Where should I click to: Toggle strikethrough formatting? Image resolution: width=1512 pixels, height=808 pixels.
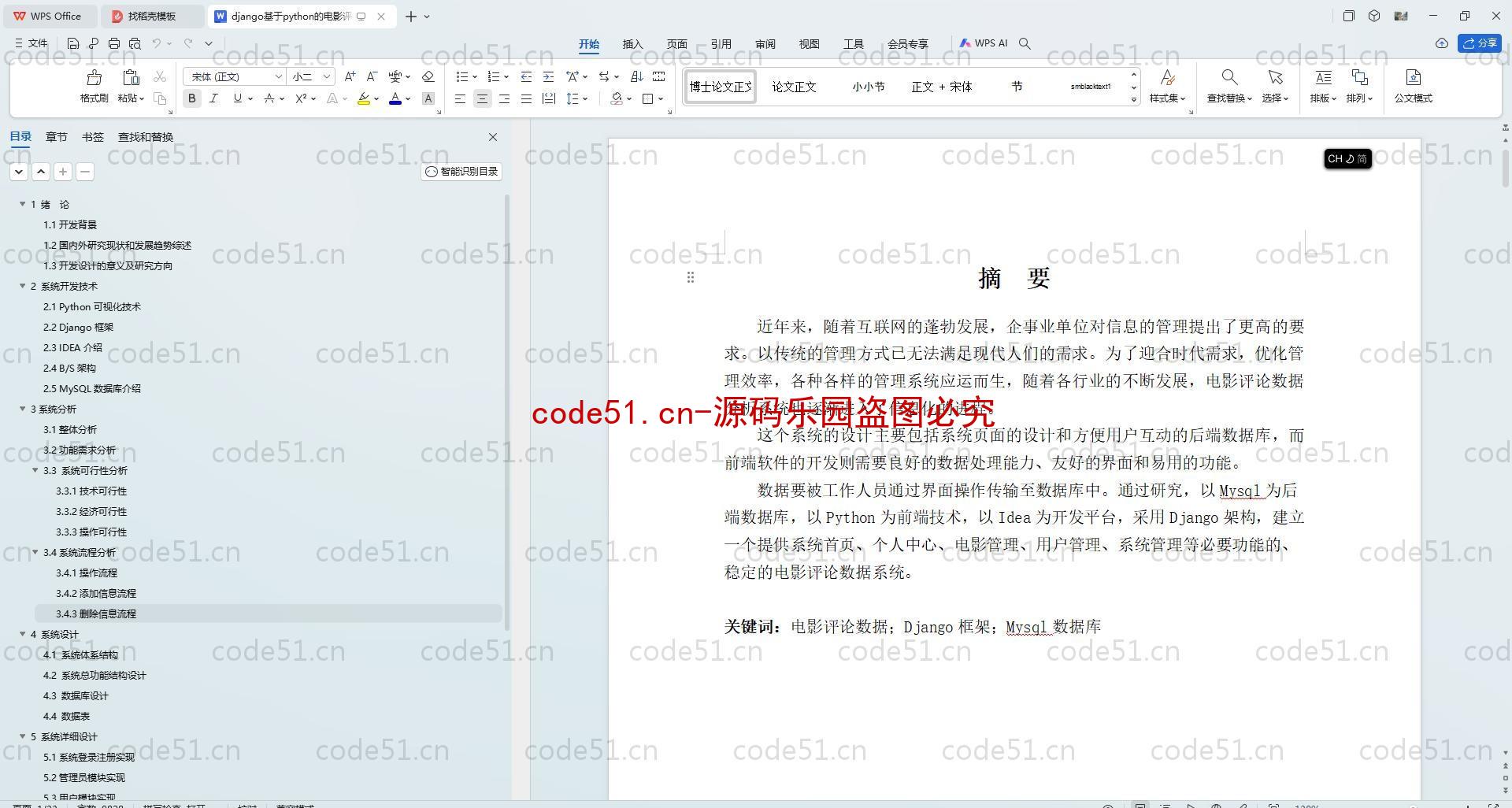click(x=269, y=98)
